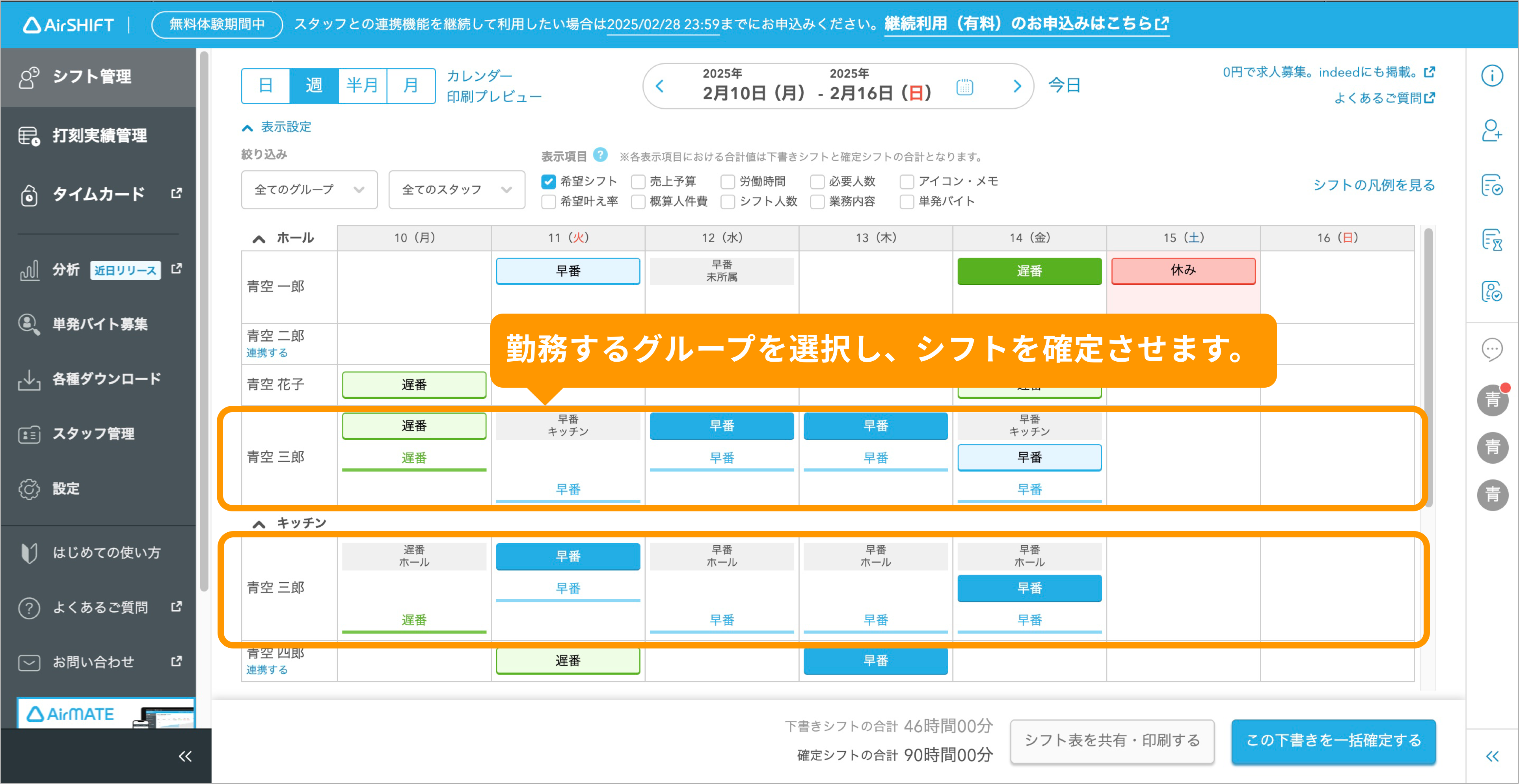Check the 単発バイト checkbox
Viewport: 1519px width, 784px height.
(x=907, y=202)
